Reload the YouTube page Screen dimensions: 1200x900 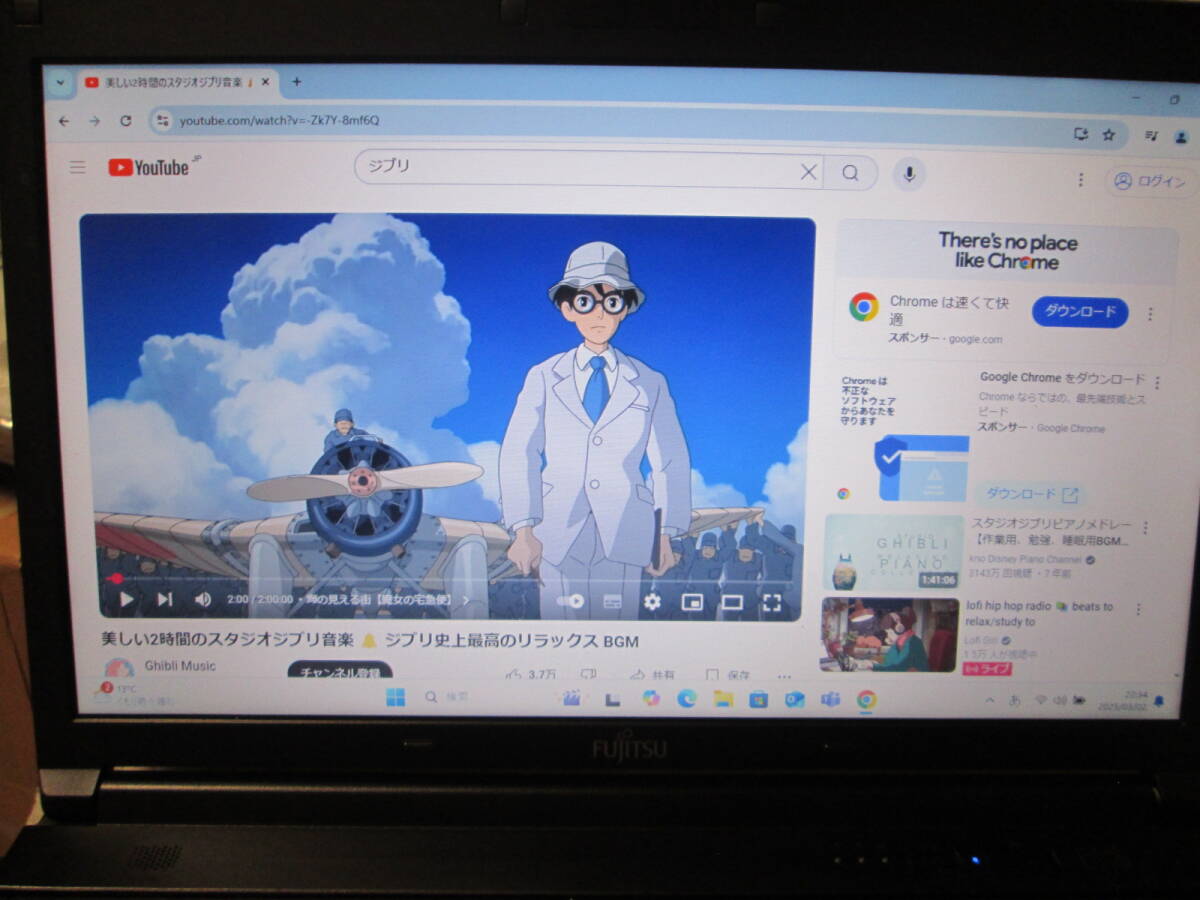coord(125,120)
